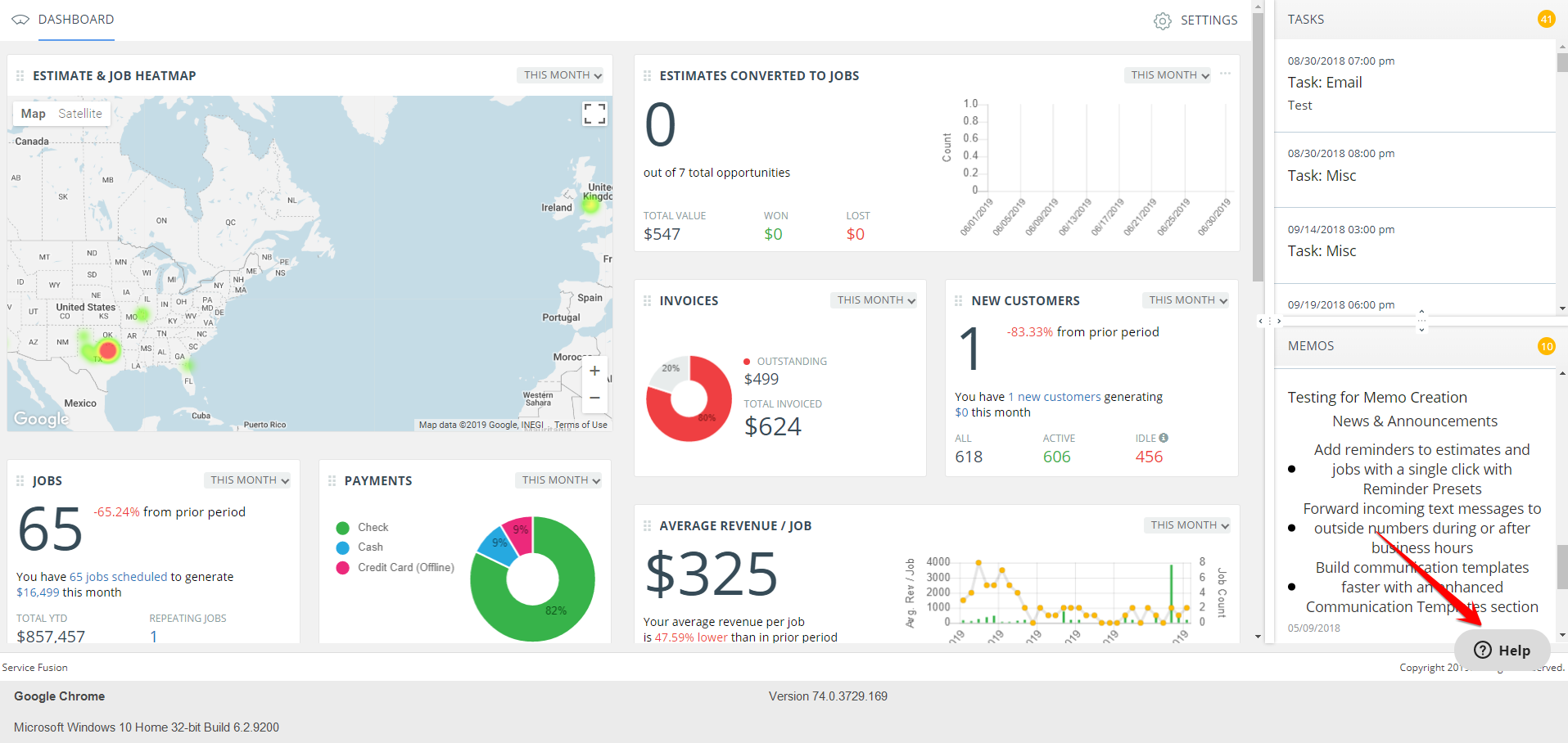
Task: Grab the drag handle of Invoices widget
Action: [x=647, y=301]
